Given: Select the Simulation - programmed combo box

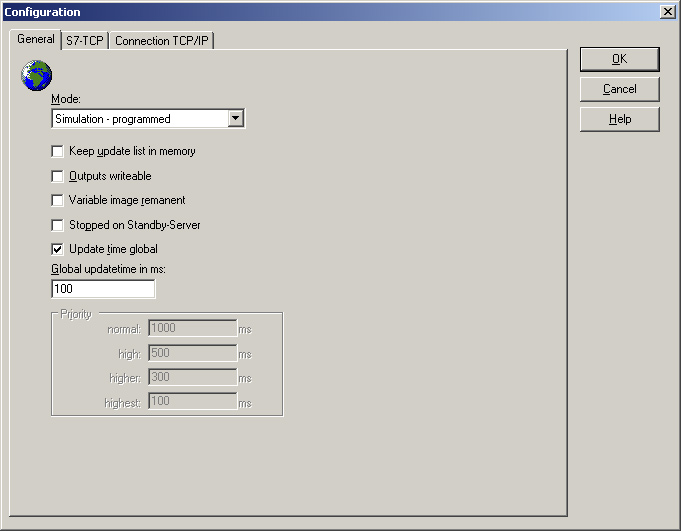Looking at the screenshot, I should tap(139, 119).
